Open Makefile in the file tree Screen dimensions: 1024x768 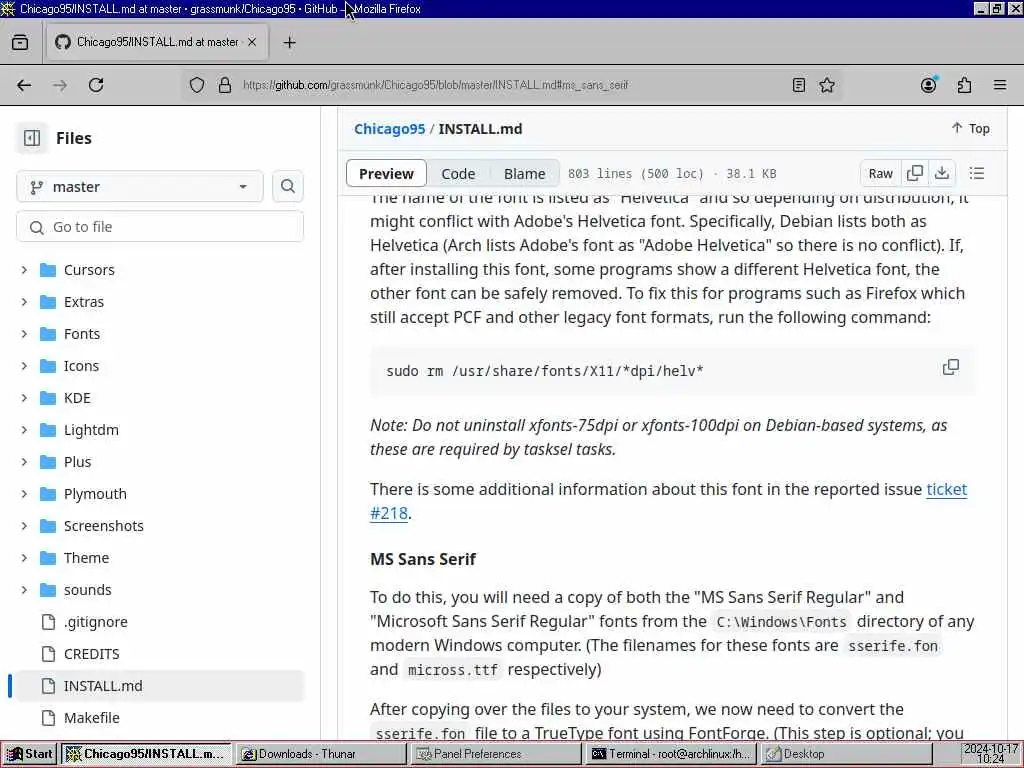pos(91,718)
